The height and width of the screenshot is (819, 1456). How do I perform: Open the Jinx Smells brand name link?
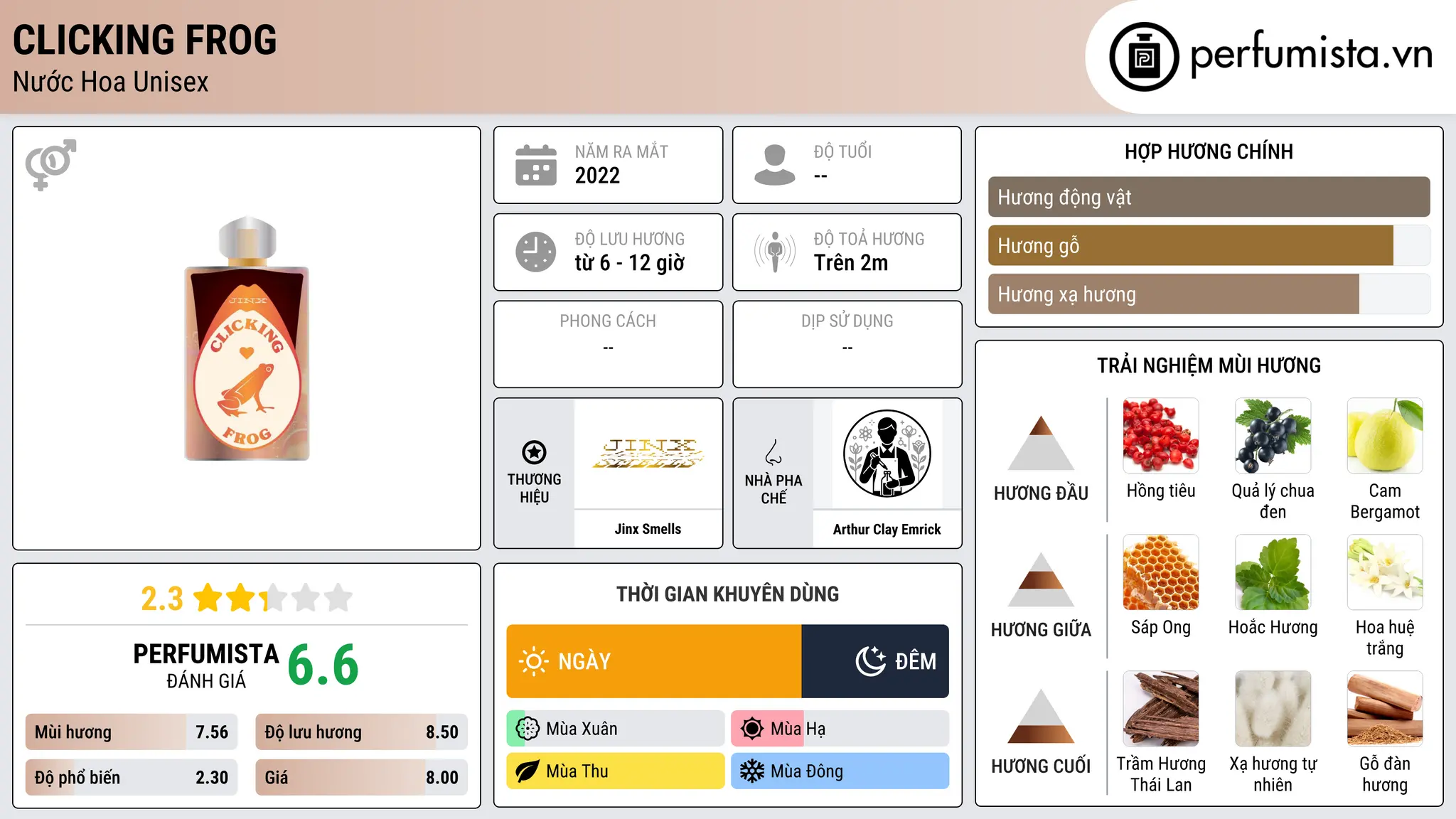[x=648, y=529]
